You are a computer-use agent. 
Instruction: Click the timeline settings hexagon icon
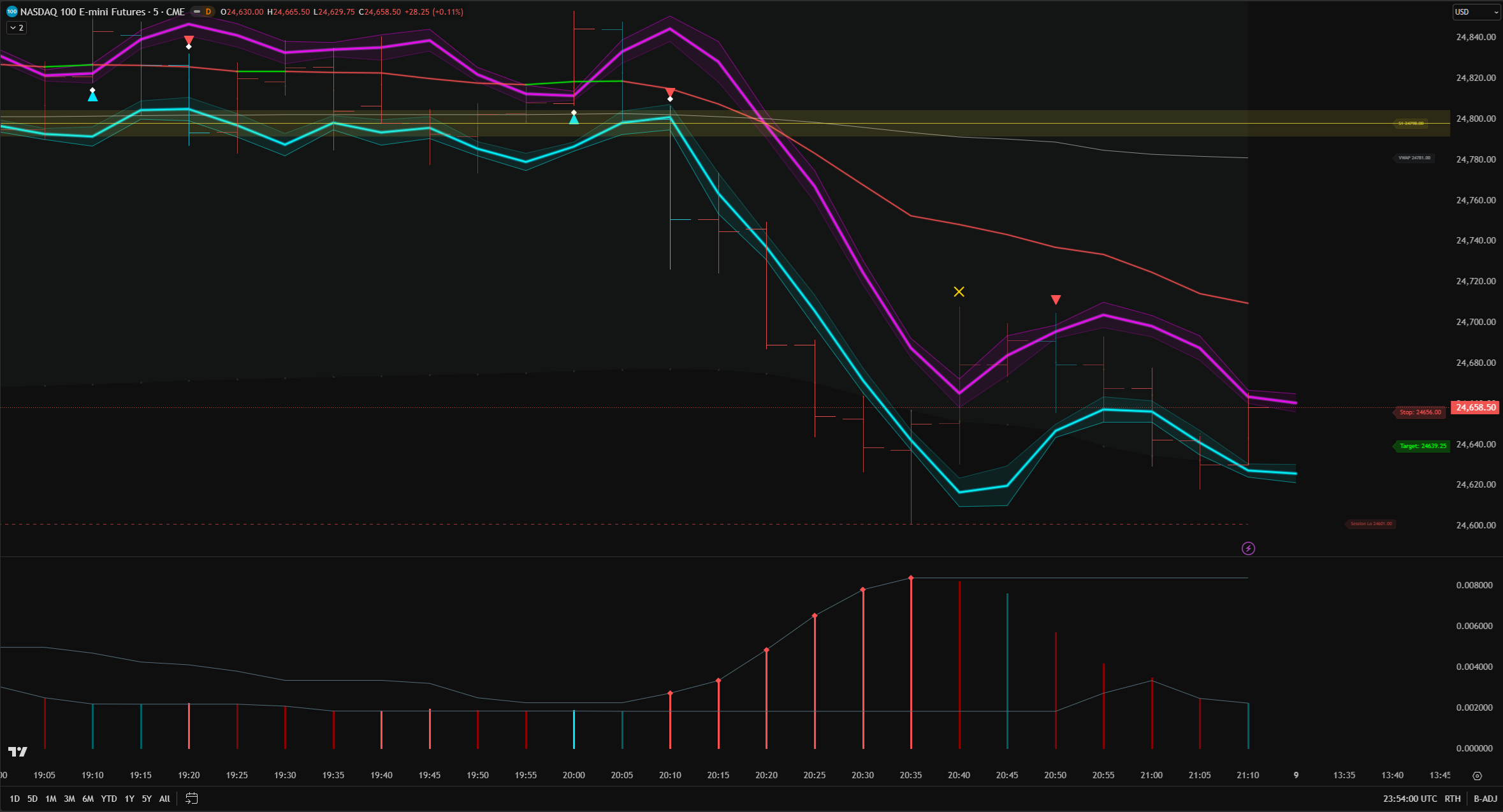1479,775
